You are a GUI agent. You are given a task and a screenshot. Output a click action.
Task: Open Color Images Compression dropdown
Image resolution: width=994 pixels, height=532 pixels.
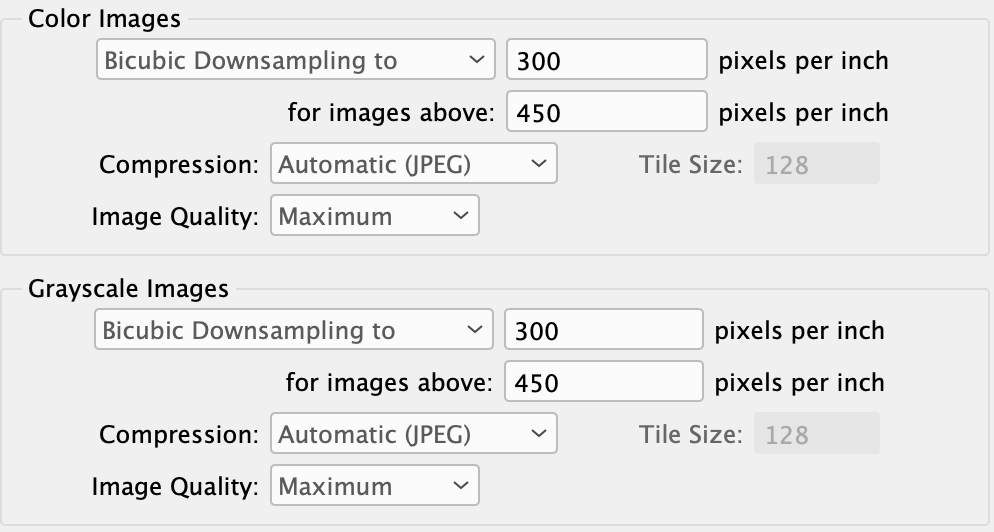[x=414, y=164]
